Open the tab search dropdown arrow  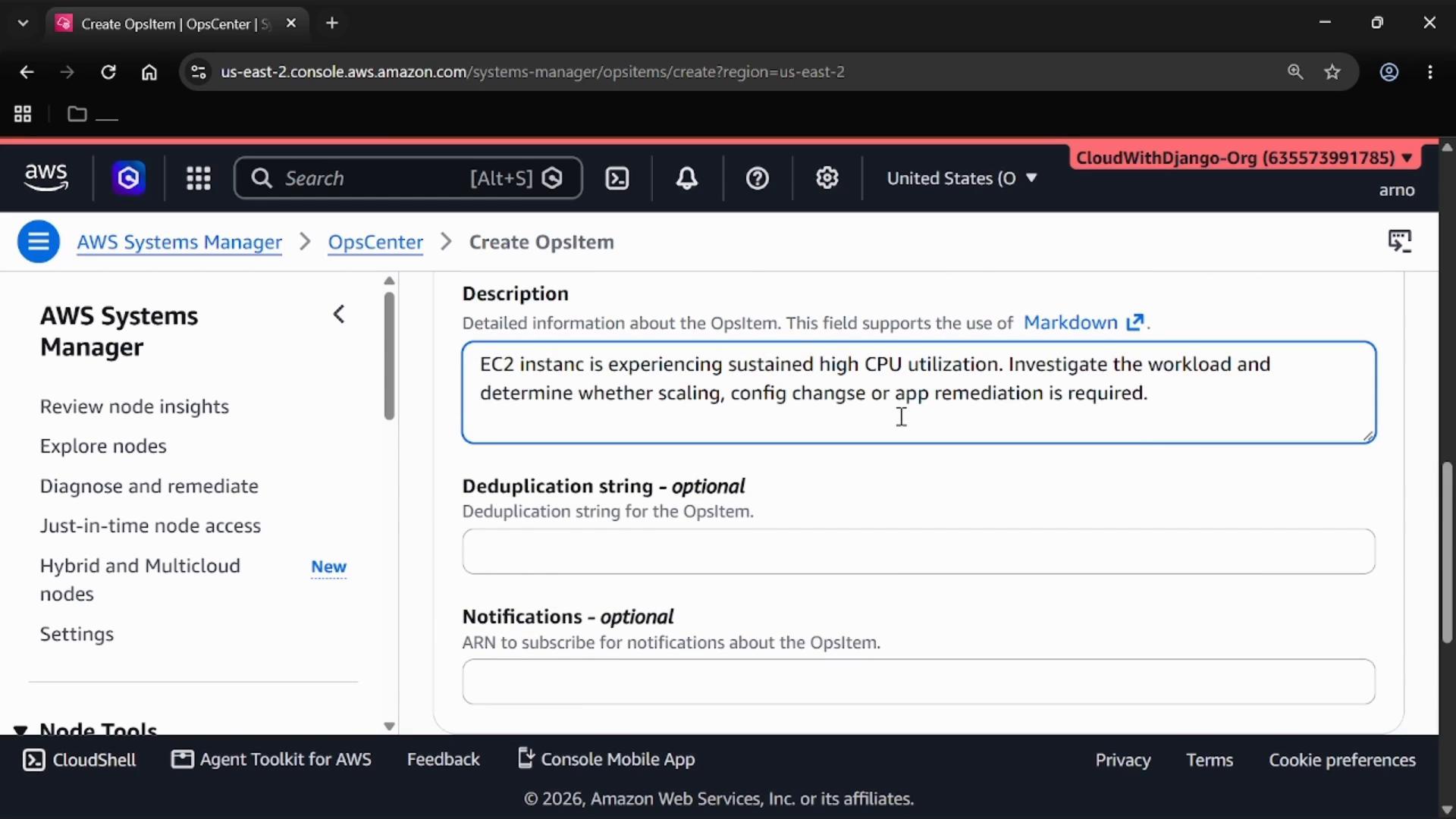click(23, 24)
